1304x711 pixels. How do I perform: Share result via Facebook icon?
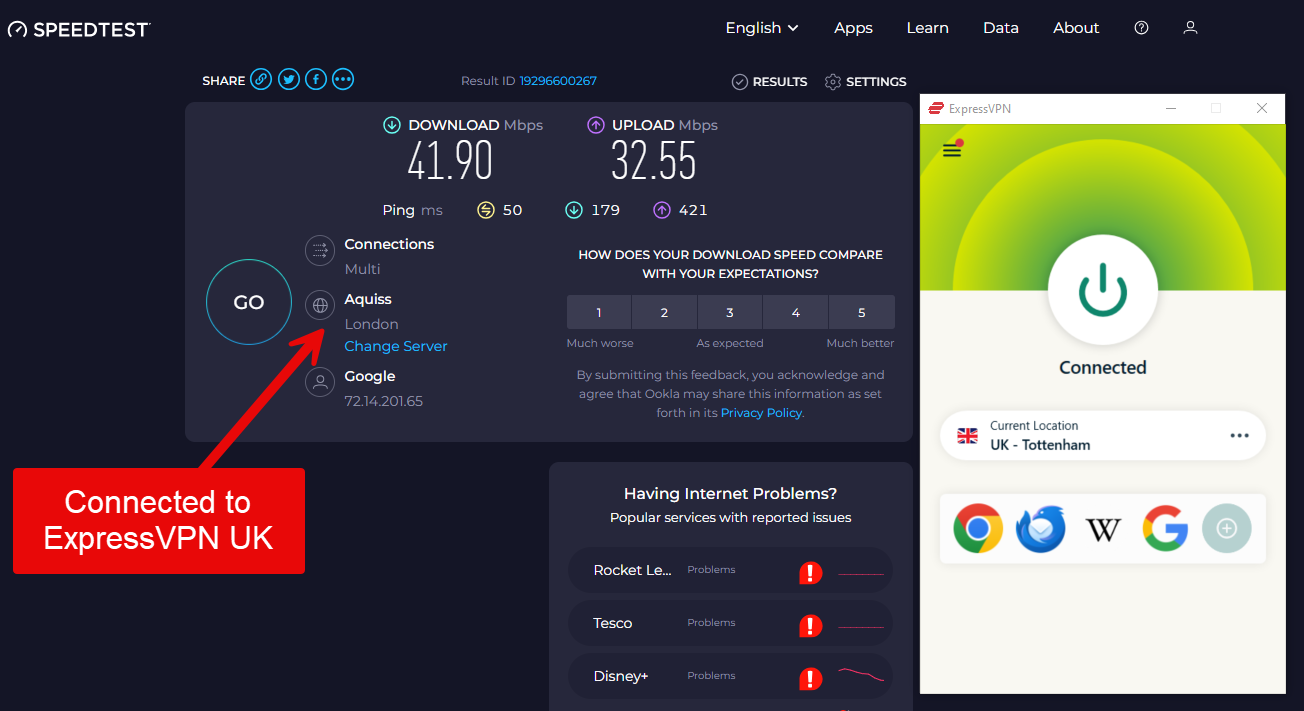point(316,79)
